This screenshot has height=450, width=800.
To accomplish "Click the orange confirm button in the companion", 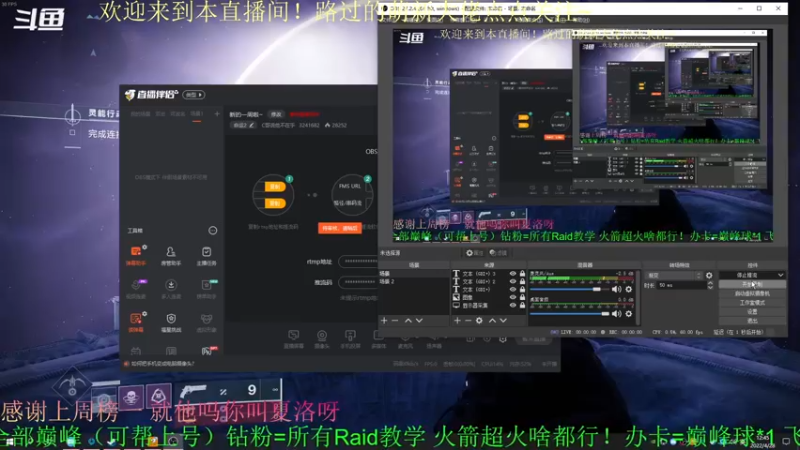I will pyautogui.click(x=340, y=228).
